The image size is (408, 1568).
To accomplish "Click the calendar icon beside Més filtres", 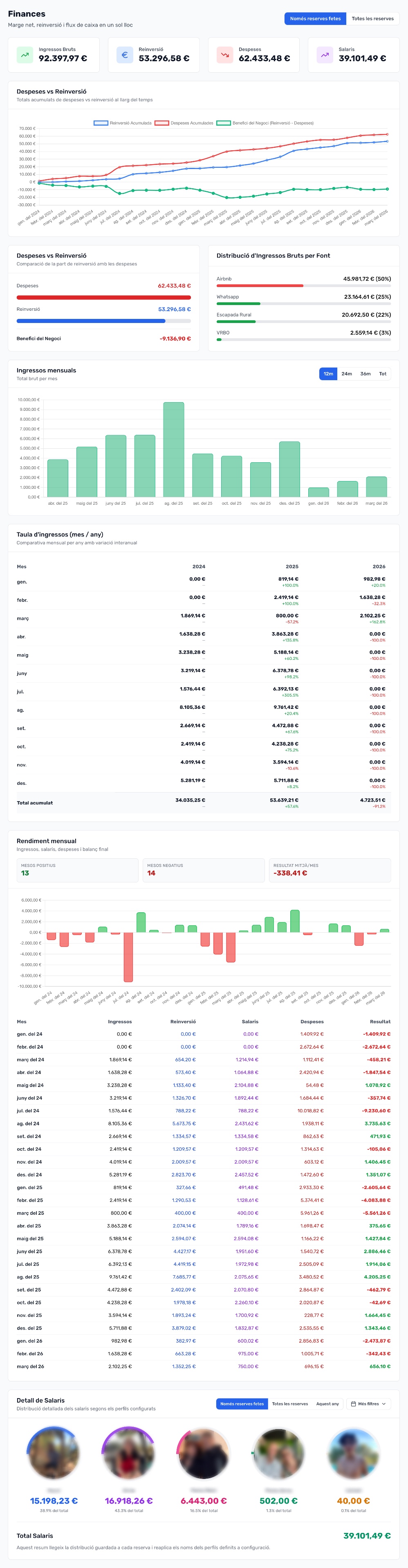I will pos(353,1404).
